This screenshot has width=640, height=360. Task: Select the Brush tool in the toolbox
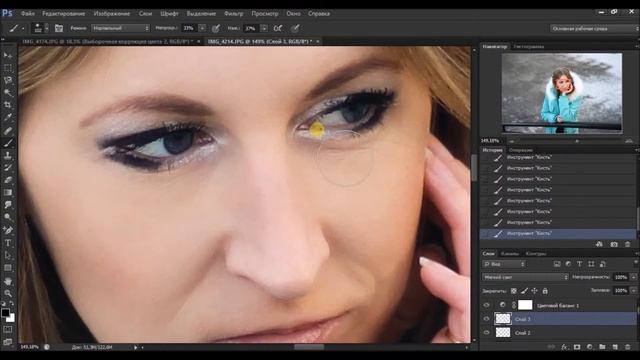click(8, 143)
